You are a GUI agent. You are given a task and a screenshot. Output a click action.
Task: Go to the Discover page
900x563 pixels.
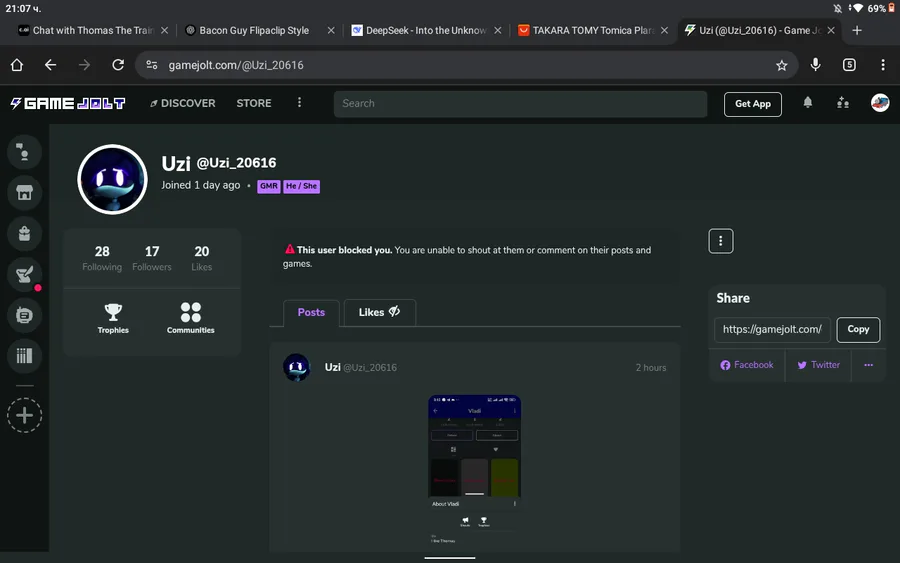coord(183,103)
